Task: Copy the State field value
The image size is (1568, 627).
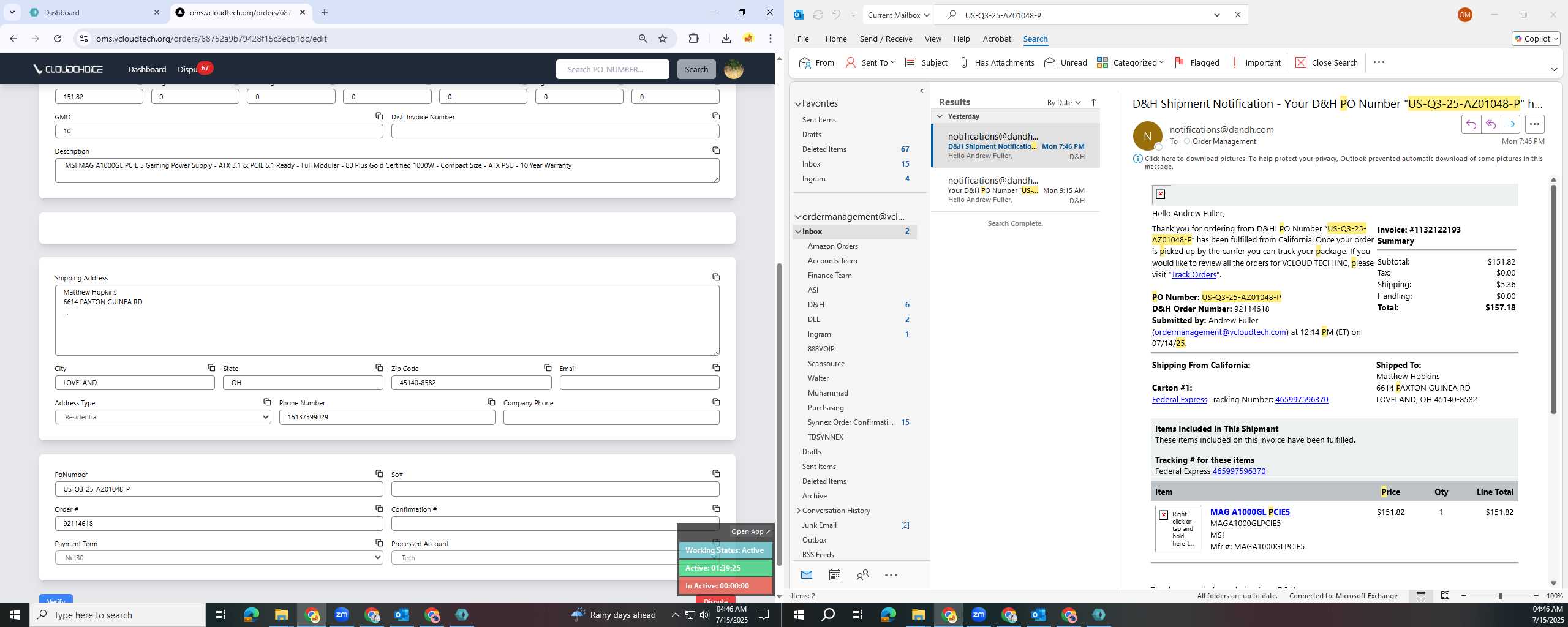Action: coord(379,367)
